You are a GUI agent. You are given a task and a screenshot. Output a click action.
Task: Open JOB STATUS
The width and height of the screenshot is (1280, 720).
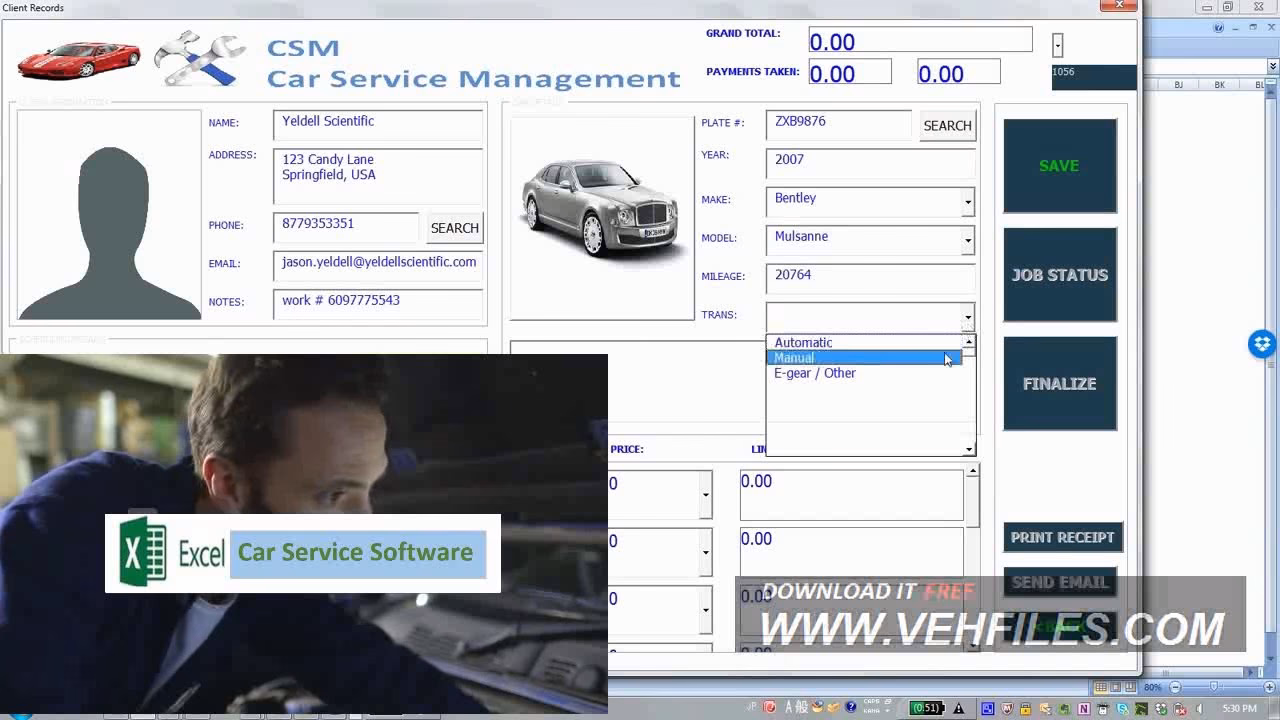[1060, 275]
